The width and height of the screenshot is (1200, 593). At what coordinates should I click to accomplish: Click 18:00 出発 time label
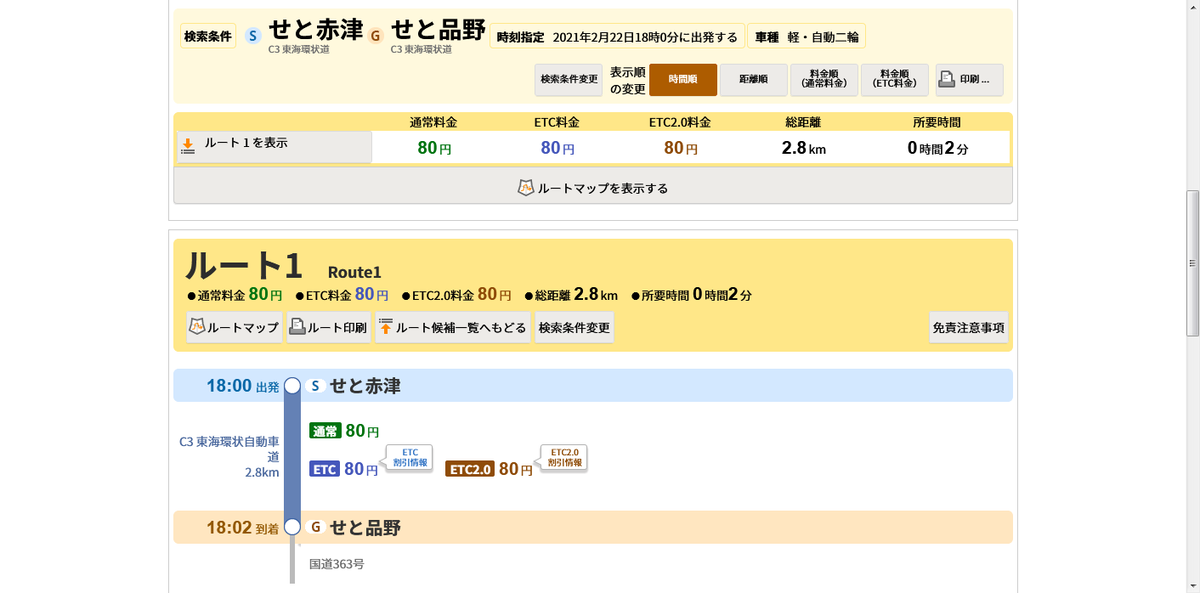pos(241,386)
